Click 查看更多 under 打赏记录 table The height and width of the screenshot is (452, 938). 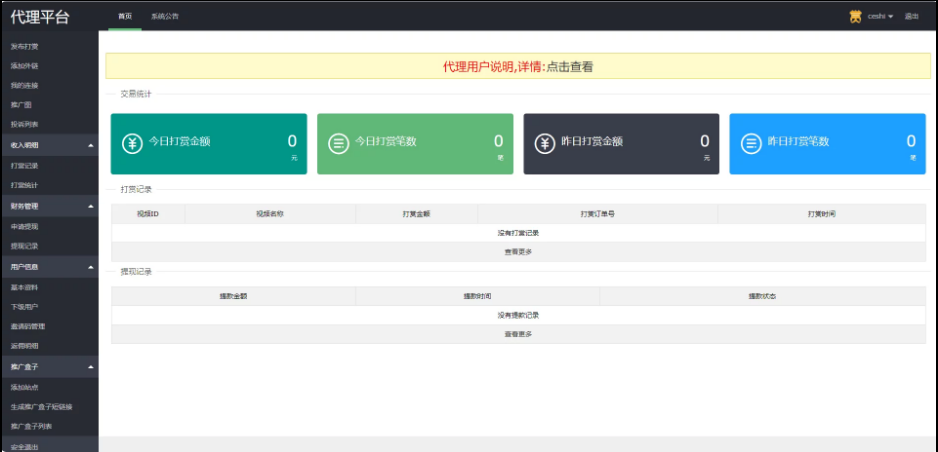click(518, 251)
